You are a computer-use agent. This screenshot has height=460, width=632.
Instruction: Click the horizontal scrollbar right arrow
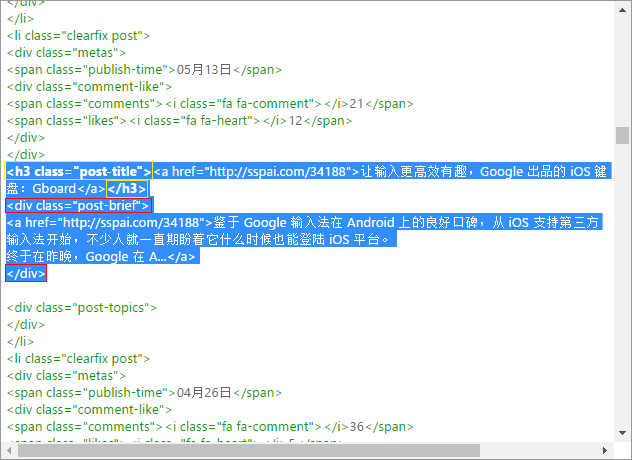[605, 450]
